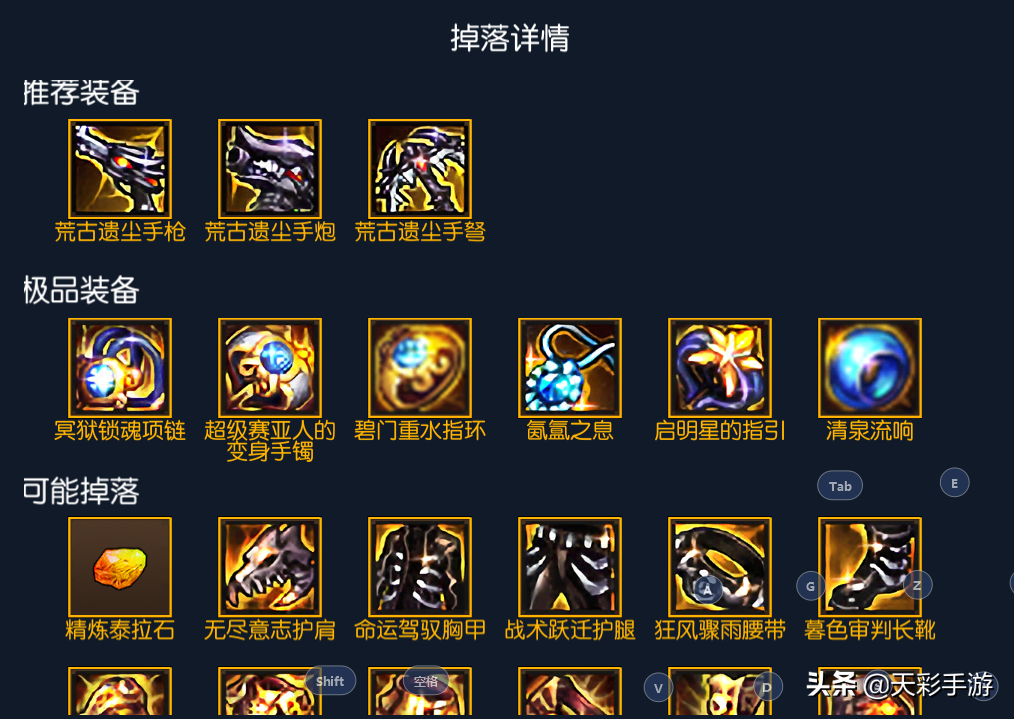The height and width of the screenshot is (719, 1014).
Task: Click the 无尽意志护肩 item name label
Action: pos(270,630)
